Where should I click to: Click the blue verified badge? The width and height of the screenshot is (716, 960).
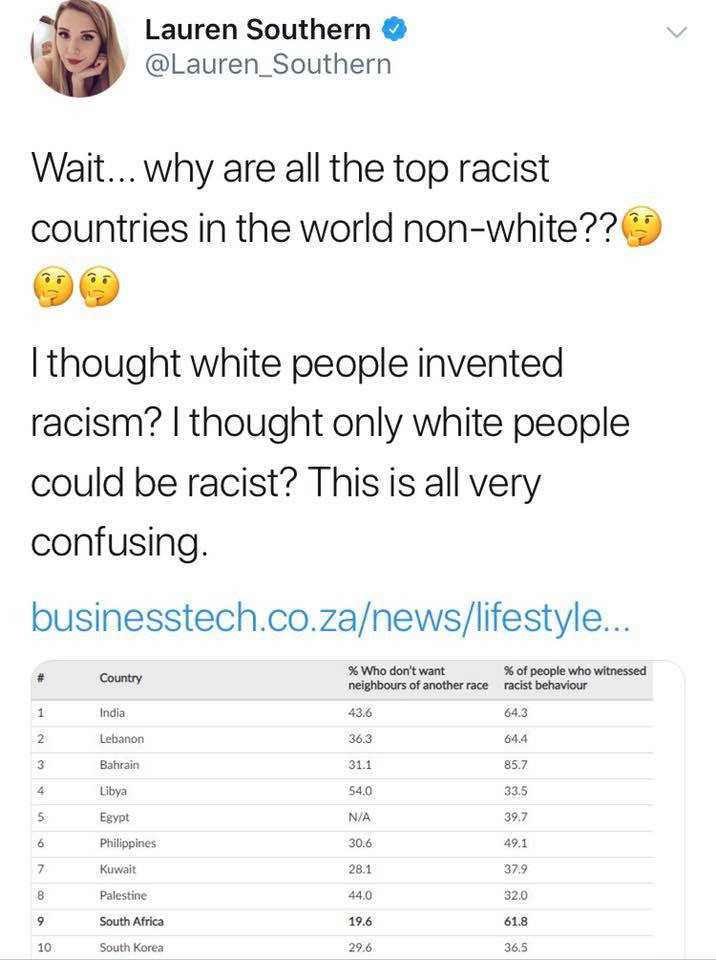click(x=396, y=30)
